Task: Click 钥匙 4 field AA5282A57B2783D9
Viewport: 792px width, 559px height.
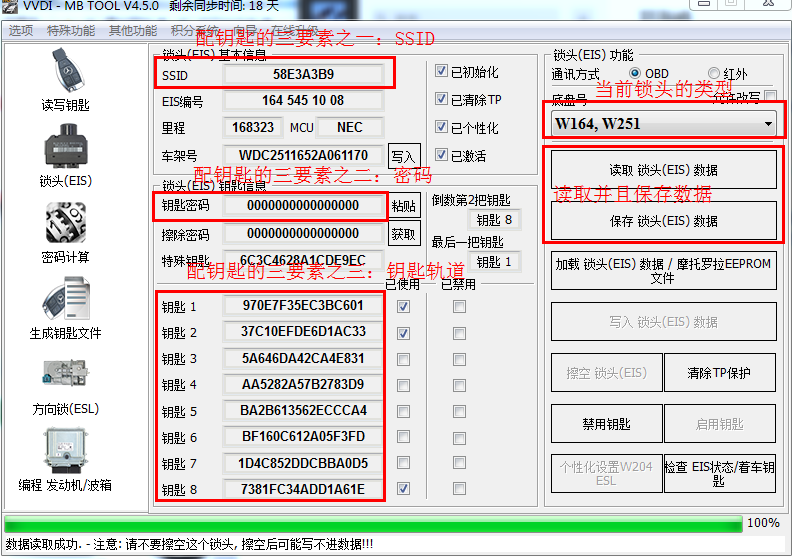Action: click(303, 384)
